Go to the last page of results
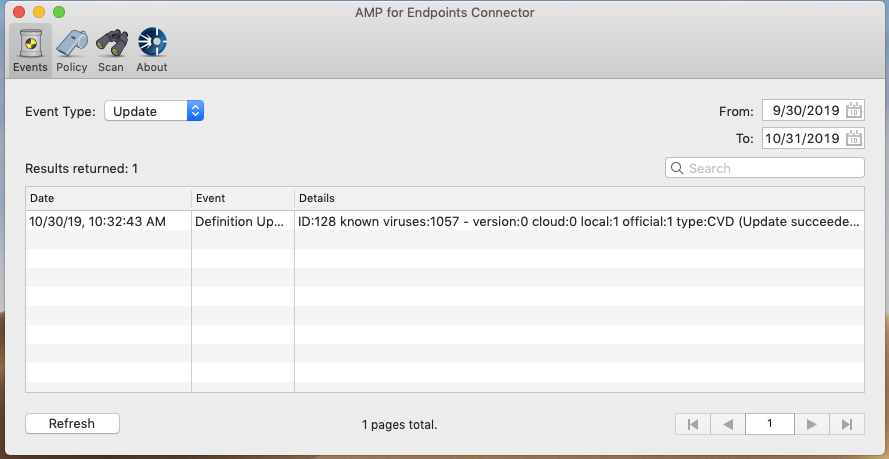The image size is (889, 459). click(847, 424)
